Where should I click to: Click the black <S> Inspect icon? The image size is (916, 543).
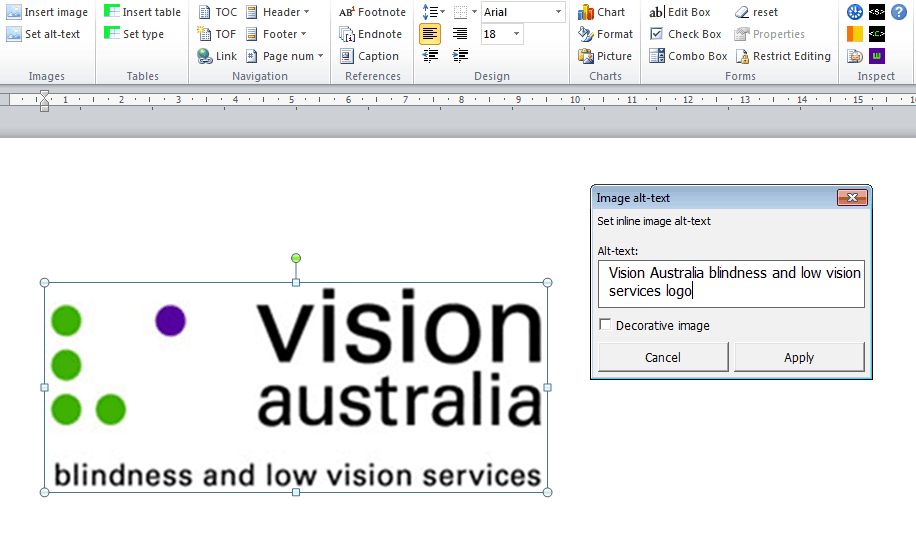click(877, 12)
